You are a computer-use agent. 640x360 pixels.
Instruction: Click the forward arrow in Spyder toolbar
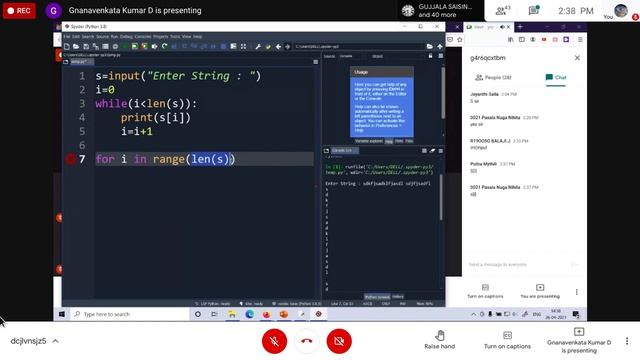[287, 47]
